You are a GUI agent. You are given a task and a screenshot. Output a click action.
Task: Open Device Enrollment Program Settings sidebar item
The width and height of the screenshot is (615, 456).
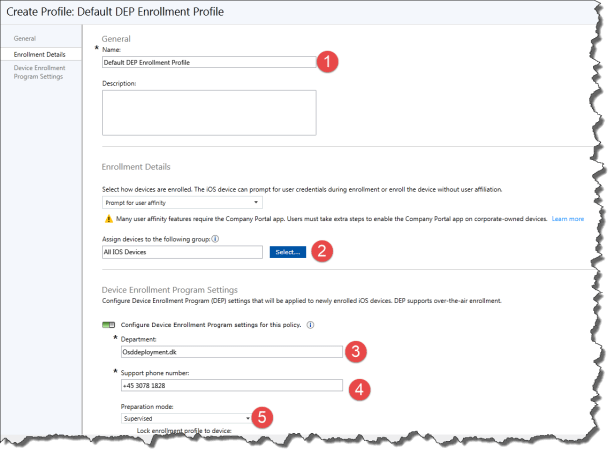pyautogui.click(x=42, y=72)
